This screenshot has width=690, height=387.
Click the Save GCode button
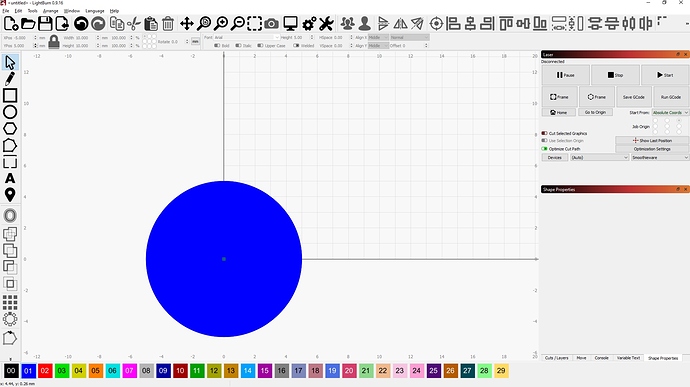(634, 97)
